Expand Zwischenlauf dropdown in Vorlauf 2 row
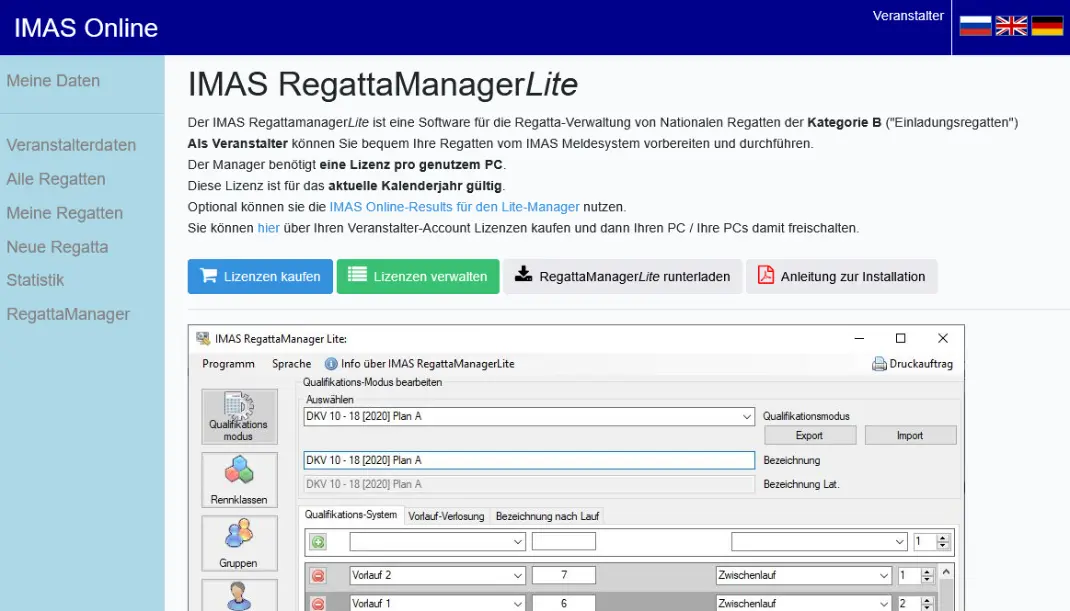Viewport: 1070px width, 611px height. coord(884,576)
